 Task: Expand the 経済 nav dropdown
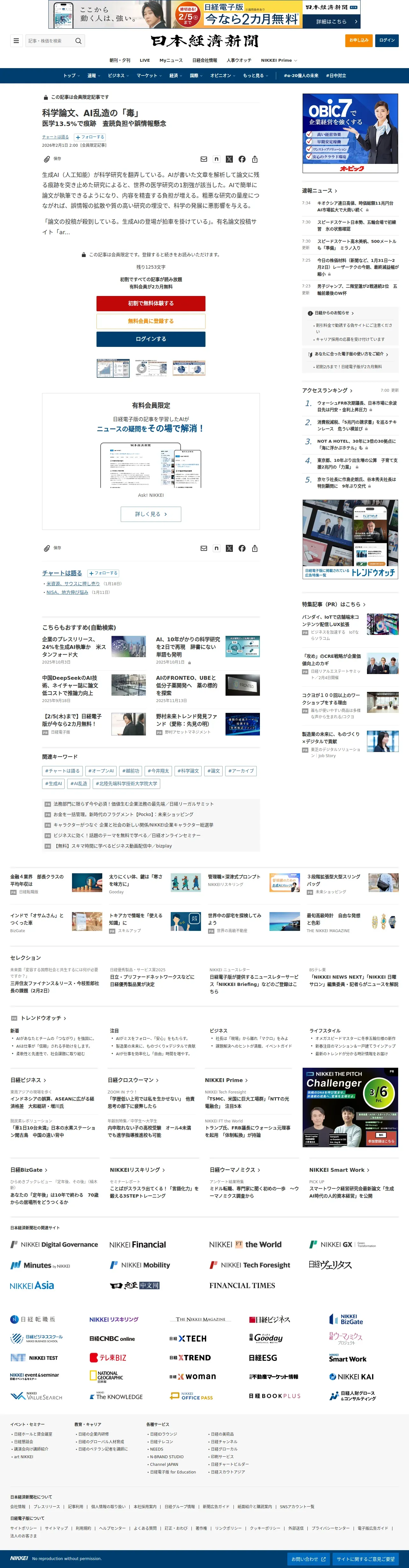(176, 75)
